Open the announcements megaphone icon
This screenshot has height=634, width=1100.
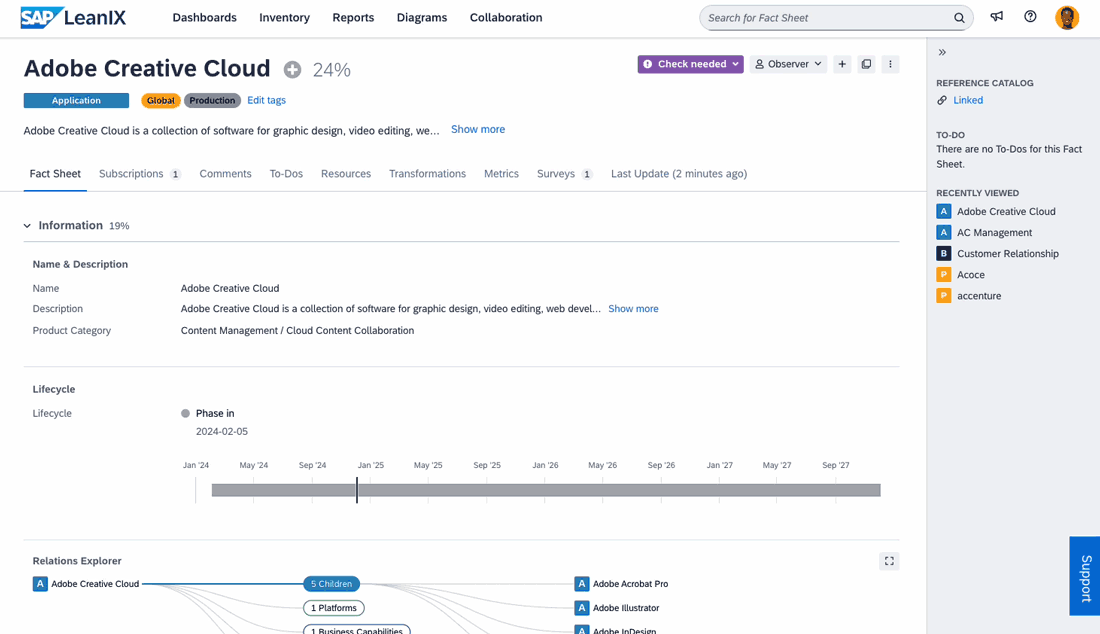click(x=997, y=17)
